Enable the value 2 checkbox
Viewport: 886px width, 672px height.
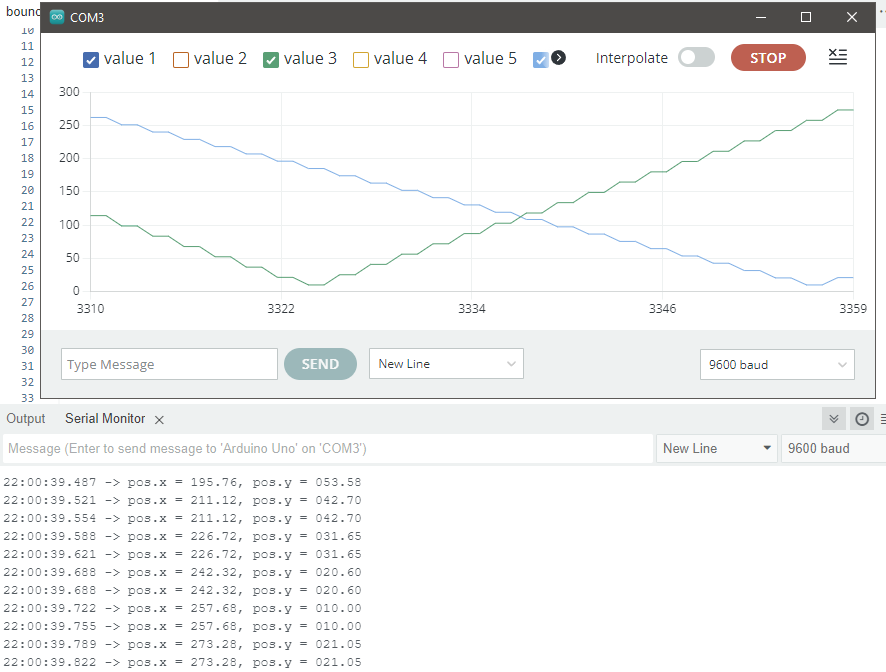click(181, 60)
